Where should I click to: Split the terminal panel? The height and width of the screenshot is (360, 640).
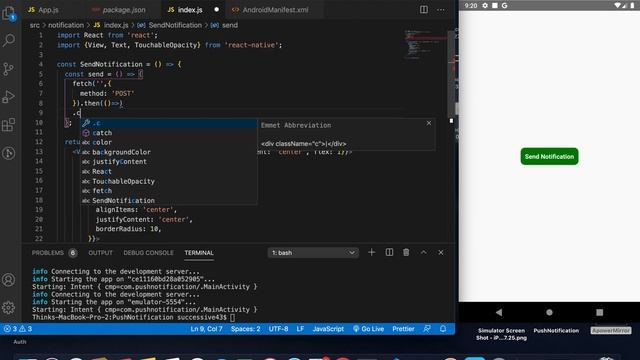[389, 253]
